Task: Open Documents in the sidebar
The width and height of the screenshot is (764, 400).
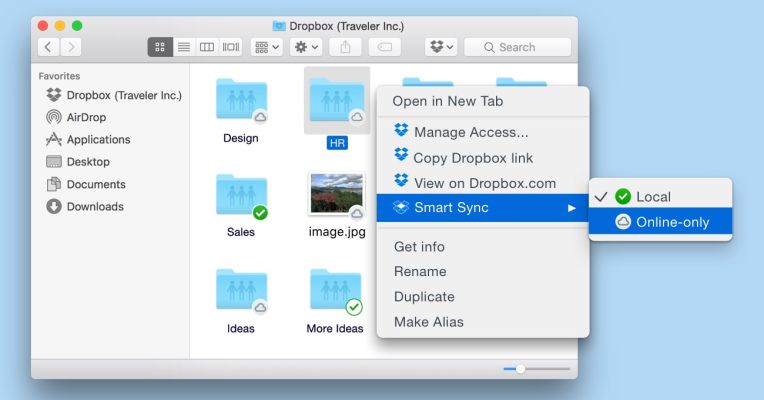Action: tap(86, 184)
